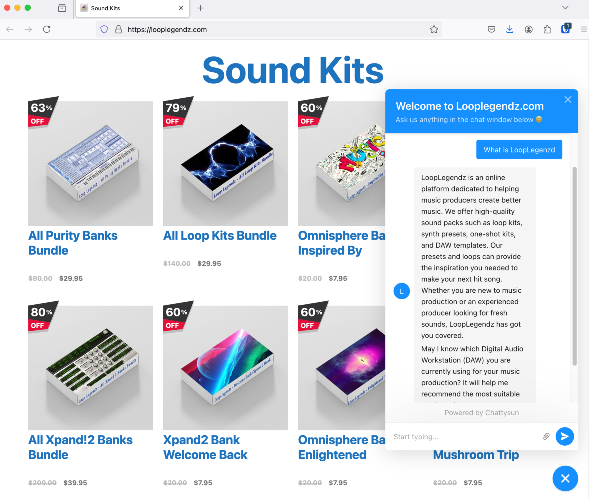Close the chat welcome header with X
Image resolution: width=589 pixels, height=500 pixels.
(x=568, y=100)
